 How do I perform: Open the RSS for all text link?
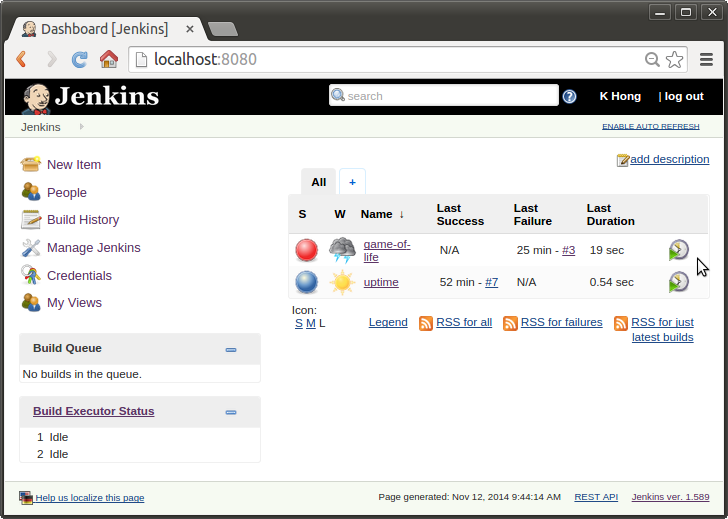coord(464,322)
